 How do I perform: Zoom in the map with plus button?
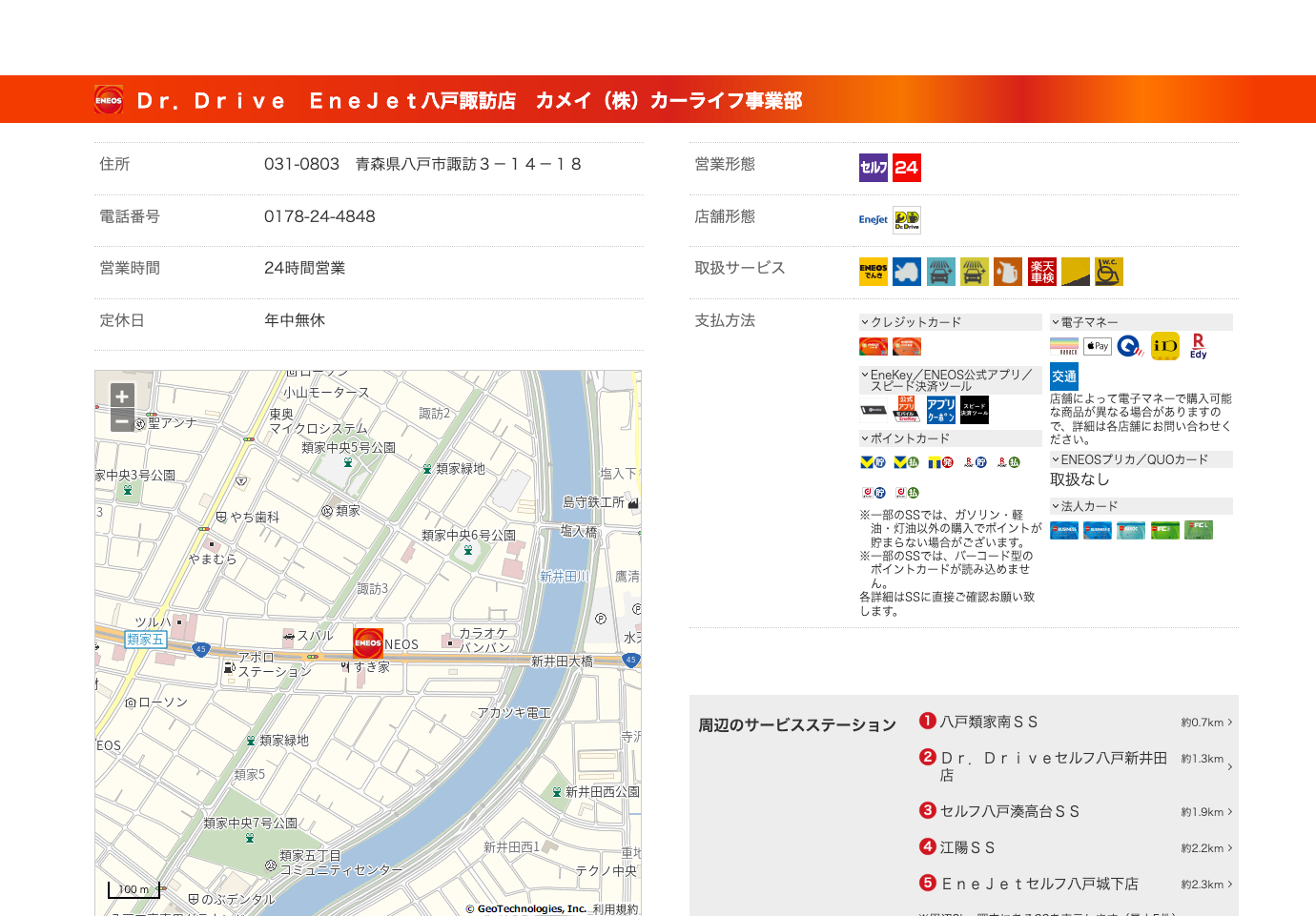tap(121, 397)
